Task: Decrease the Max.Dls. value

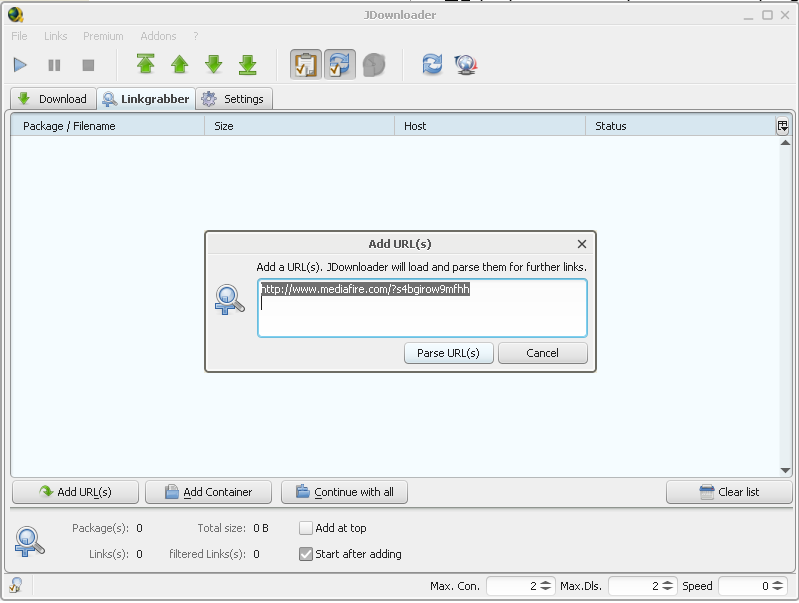Action: pyautogui.click(x=668, y=589)
